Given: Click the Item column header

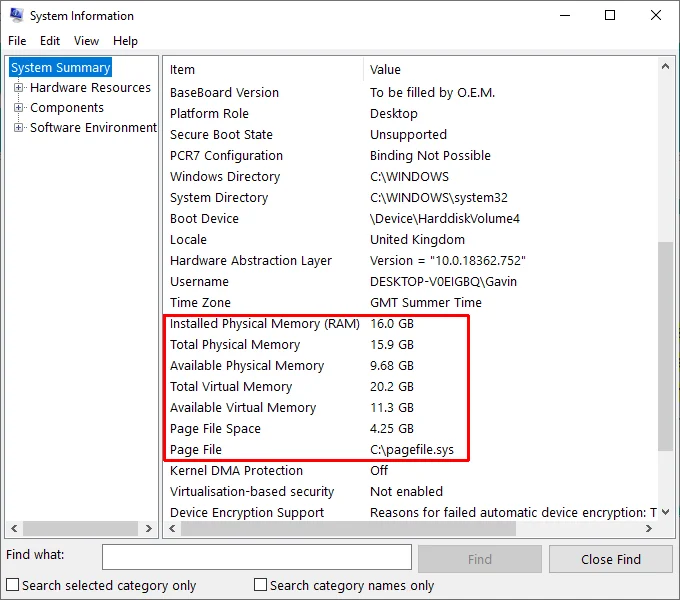Looking at the screenshot, I should [x=263, y=70].
